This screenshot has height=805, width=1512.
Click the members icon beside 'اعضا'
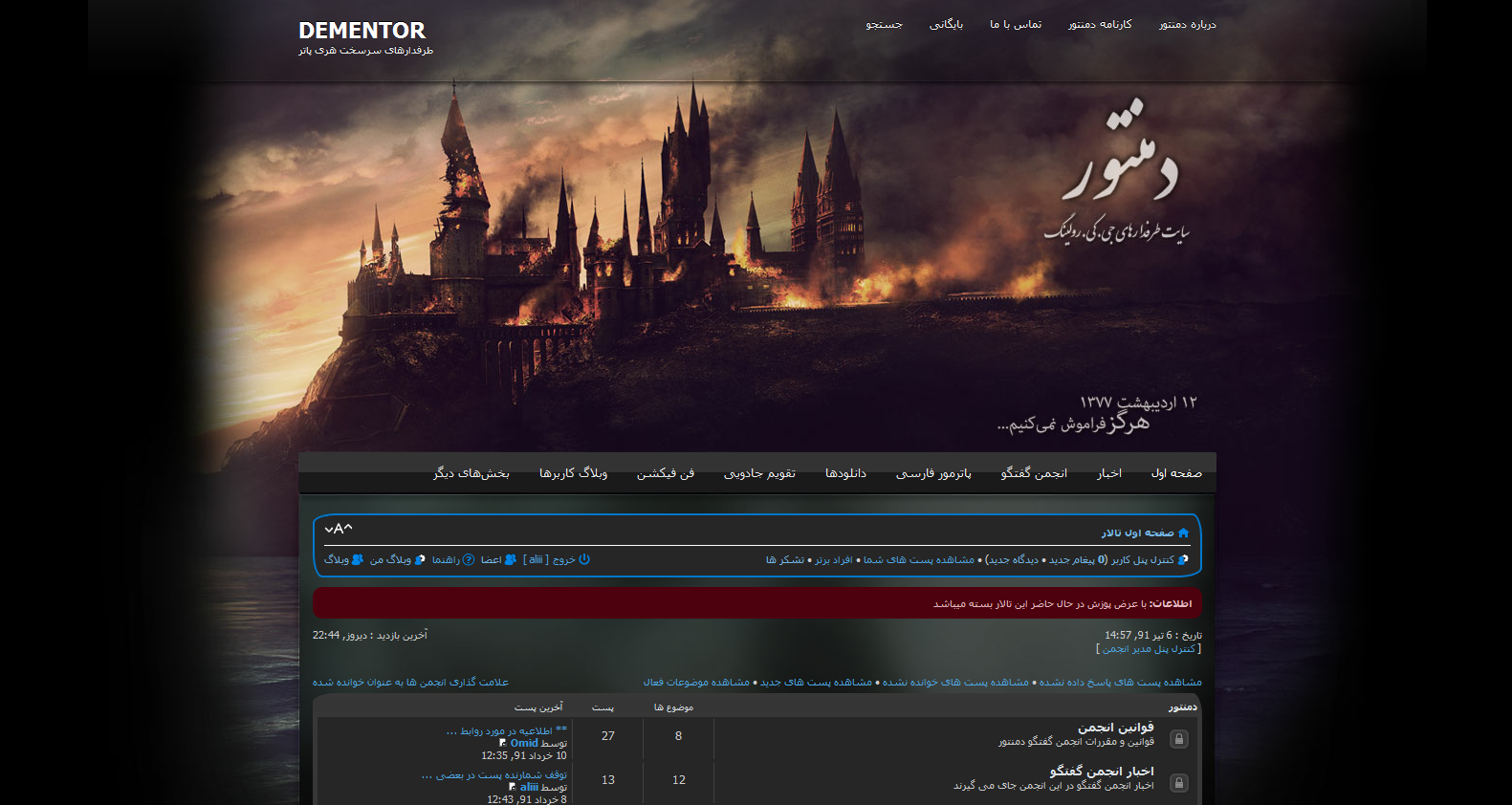click(x=511, y=559)
